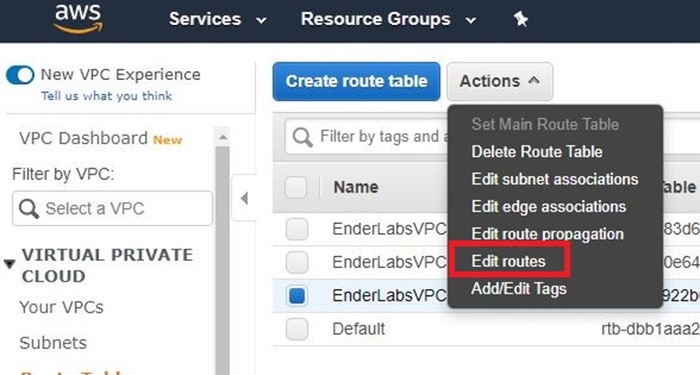Viewport: 700px width, 375px height.
Task: Open the Resource Groups dropdown
Action: tap(388, 19)
